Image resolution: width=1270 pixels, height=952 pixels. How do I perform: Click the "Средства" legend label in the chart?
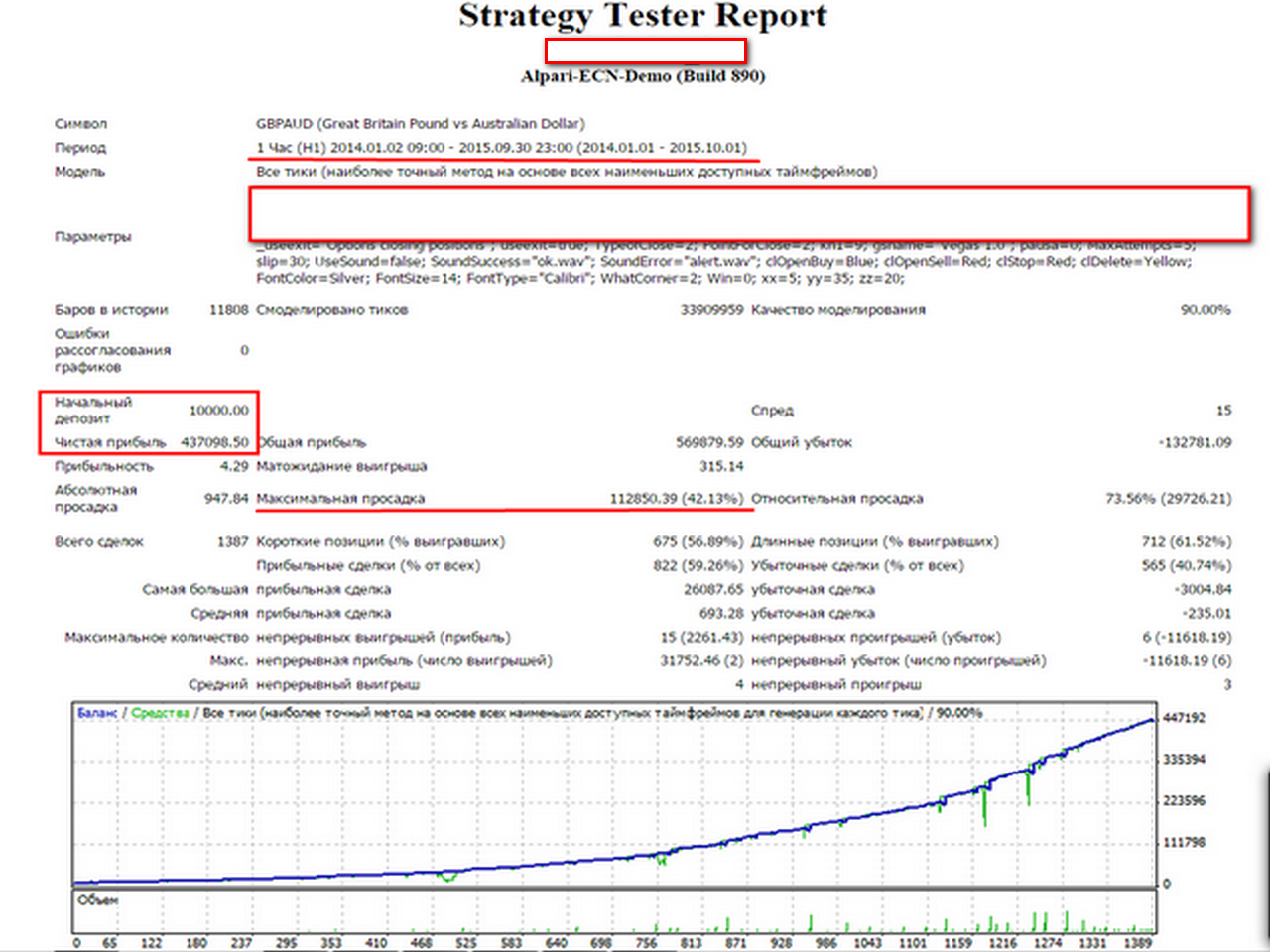[160, 713]
